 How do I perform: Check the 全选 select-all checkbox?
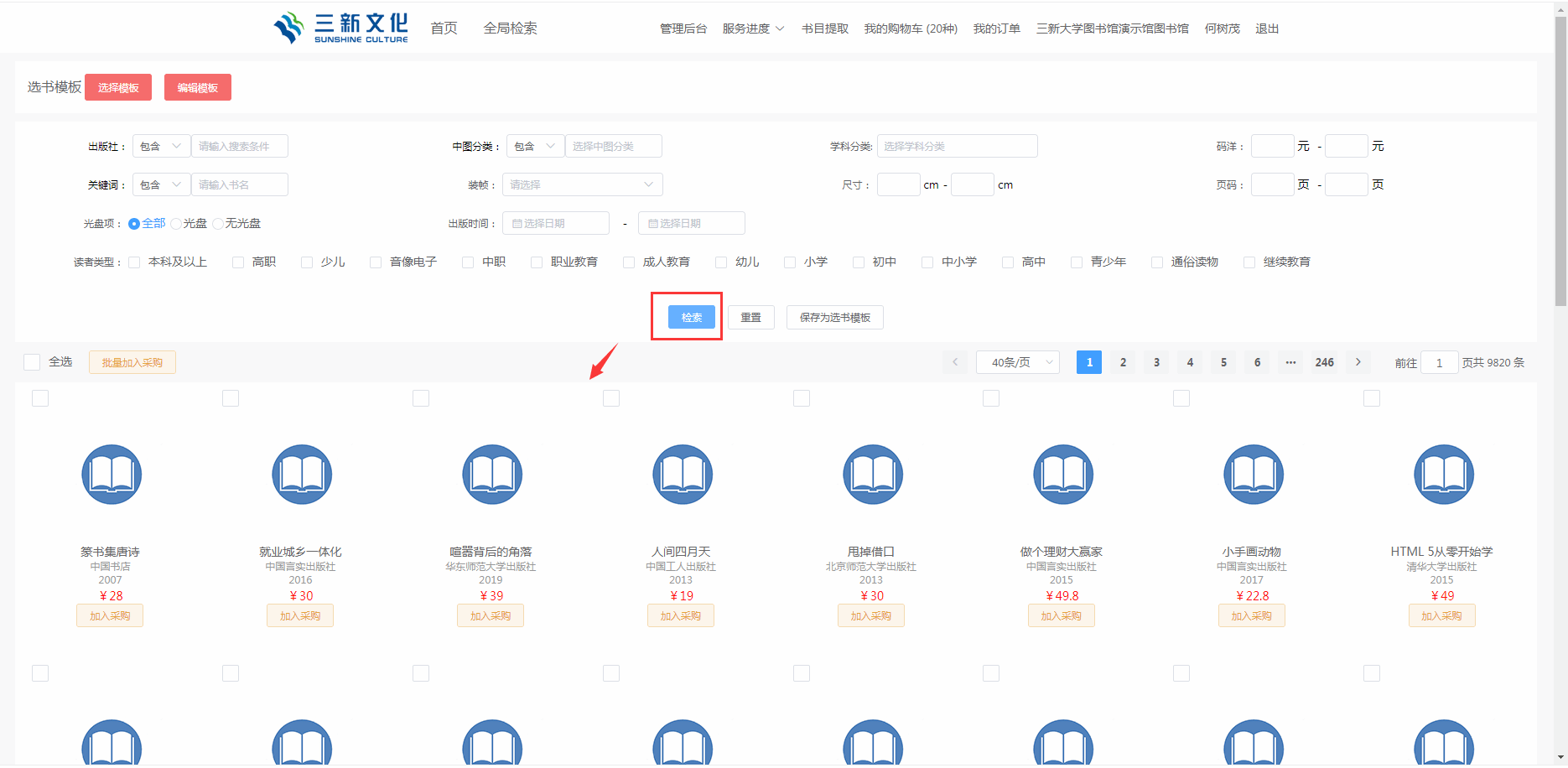(32, 362)
